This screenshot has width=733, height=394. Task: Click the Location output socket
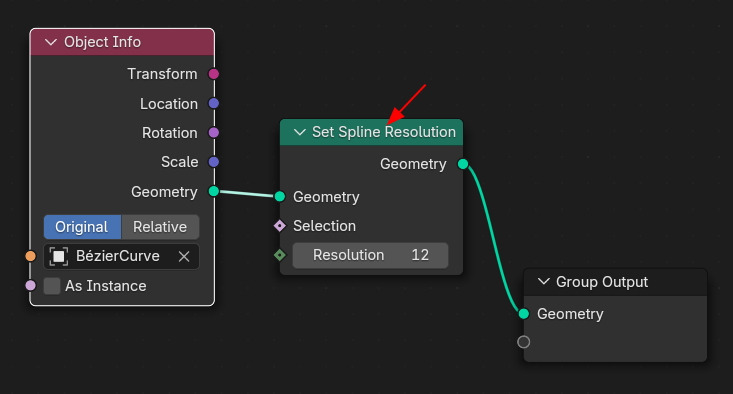pyautogui.click(x=214, y=103)
